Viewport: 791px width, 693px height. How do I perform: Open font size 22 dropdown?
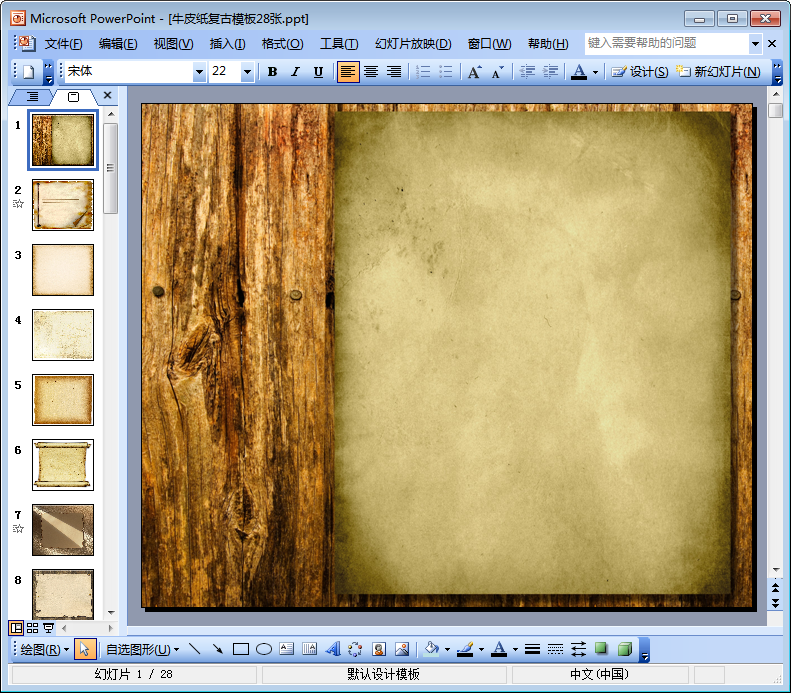tap(247, 72)
